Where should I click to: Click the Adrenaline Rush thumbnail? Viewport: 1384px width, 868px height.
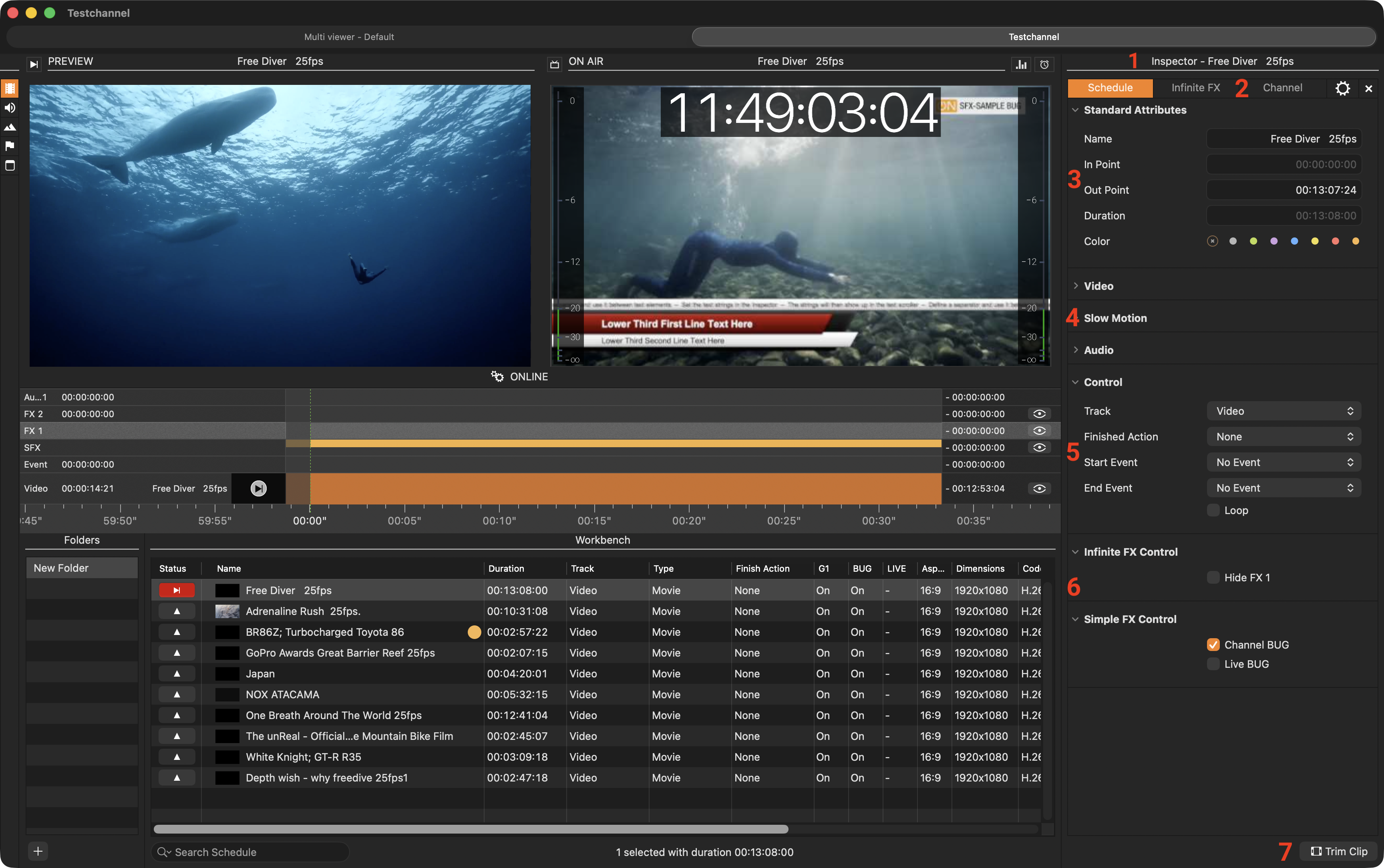coord(227,611)
